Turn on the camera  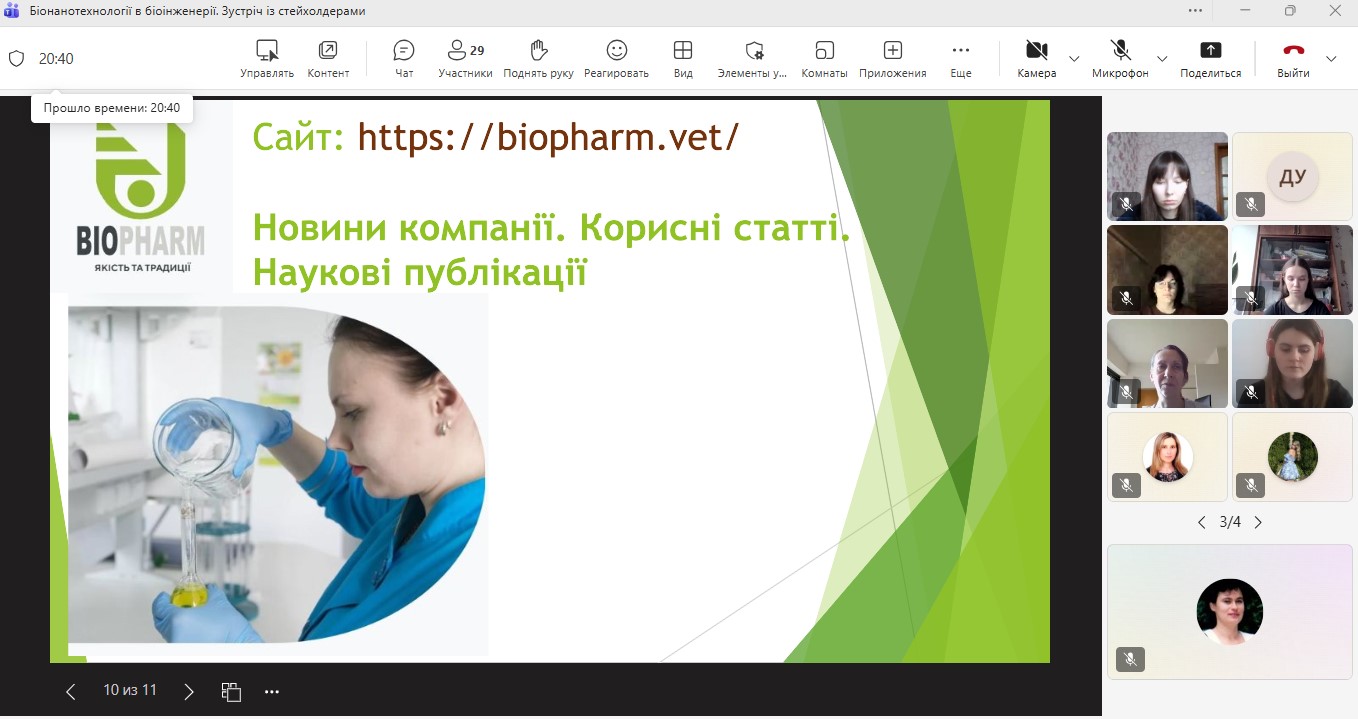pos(1036,58)
